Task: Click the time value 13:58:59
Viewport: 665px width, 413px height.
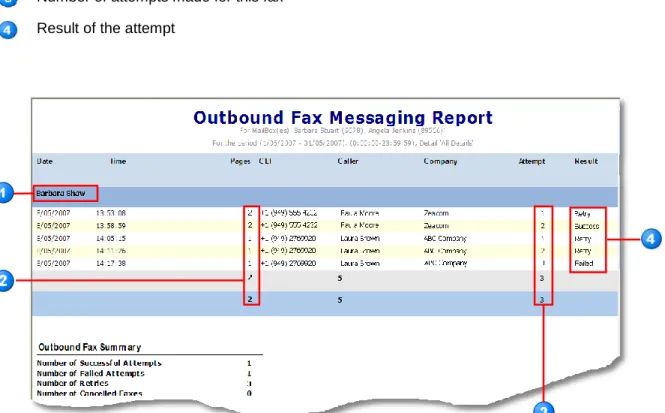Action: 111,226
